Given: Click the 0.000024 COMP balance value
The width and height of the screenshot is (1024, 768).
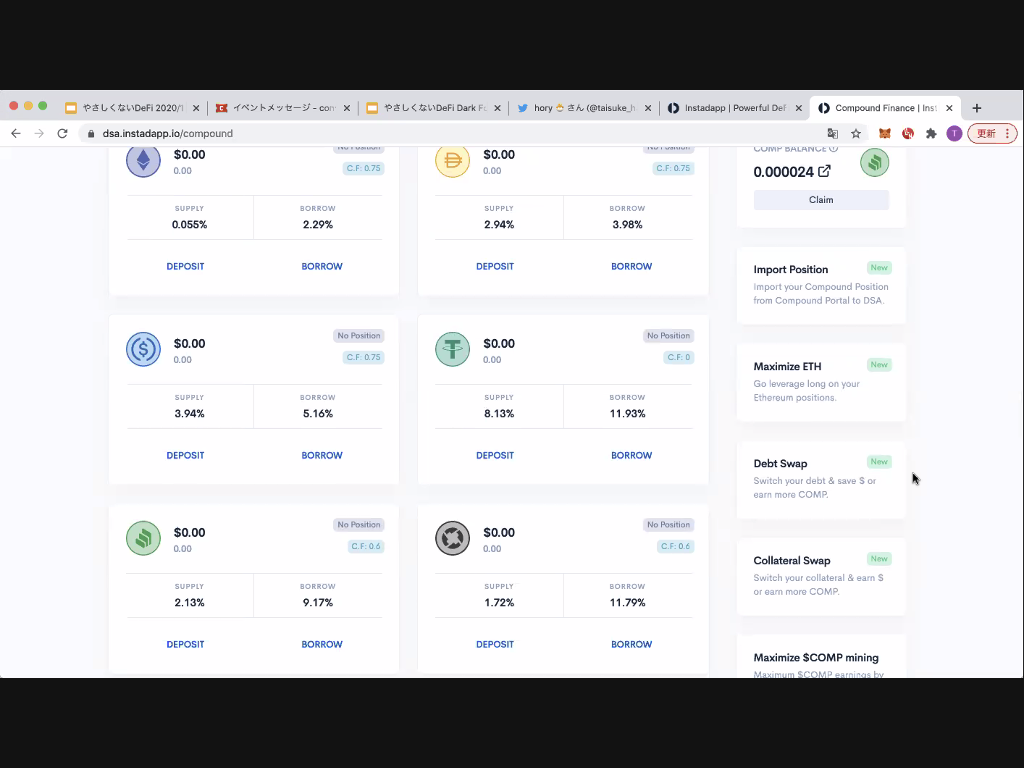Looking at the screenshot, I should pyautogui.click(x=784, y=172).
